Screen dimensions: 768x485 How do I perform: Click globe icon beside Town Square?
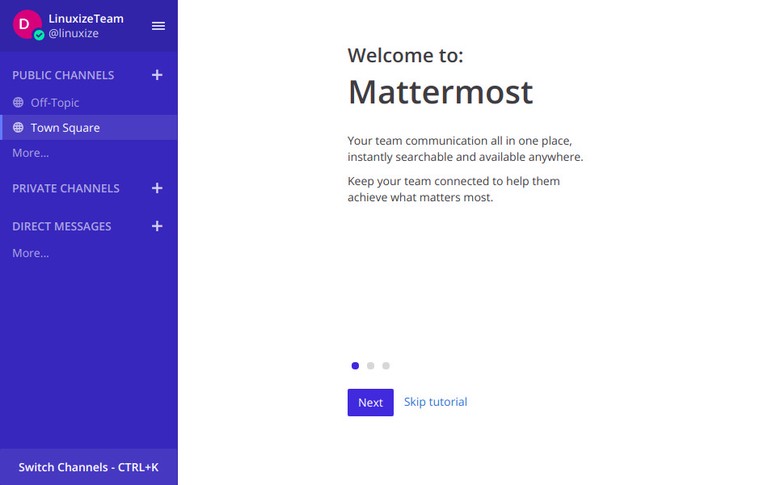(x=18, y=127)
